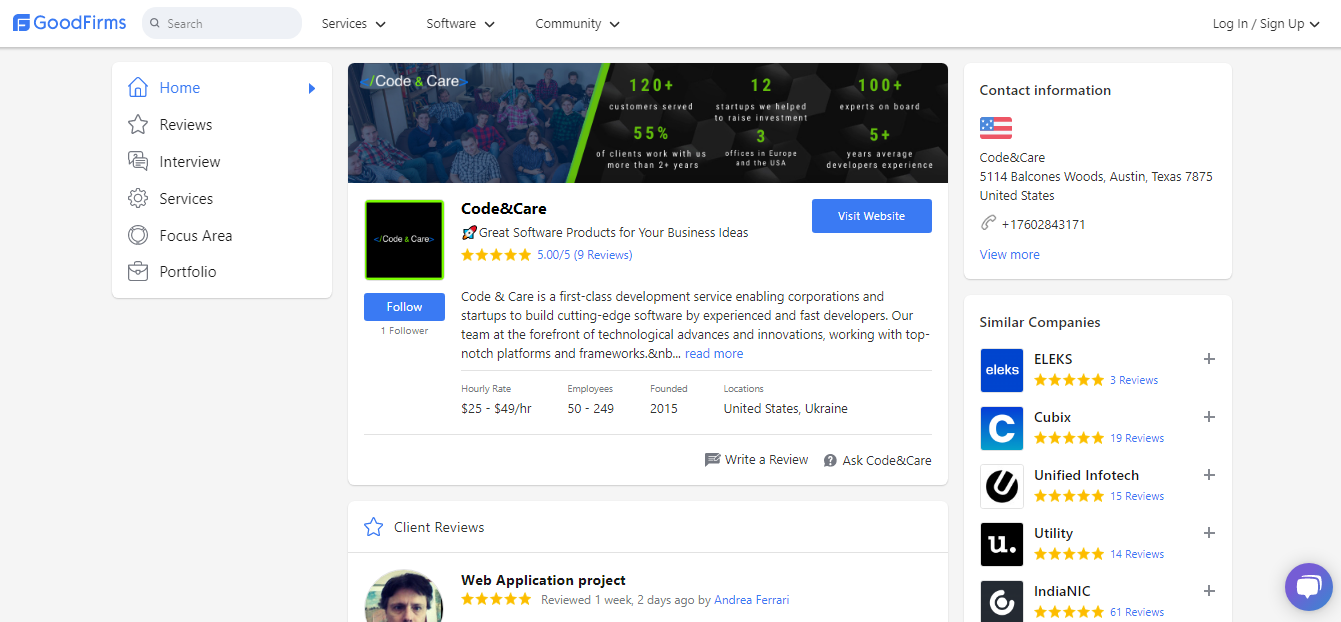Viewport: 1341px width, 622px height.
Task: Open Cubix 19 Reviews link
Action: coord(1137,438)
